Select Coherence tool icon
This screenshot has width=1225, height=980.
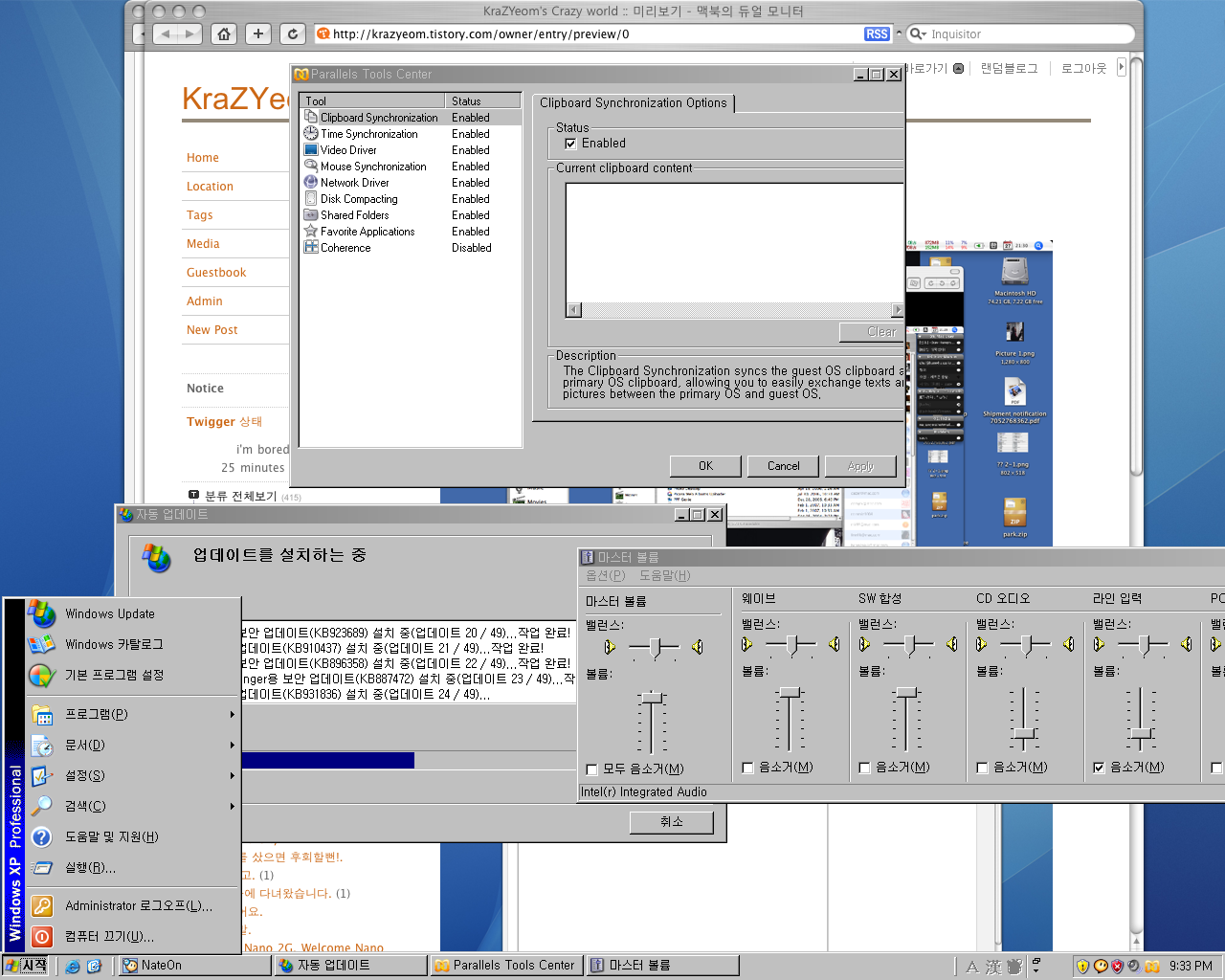tap(311, 248)
